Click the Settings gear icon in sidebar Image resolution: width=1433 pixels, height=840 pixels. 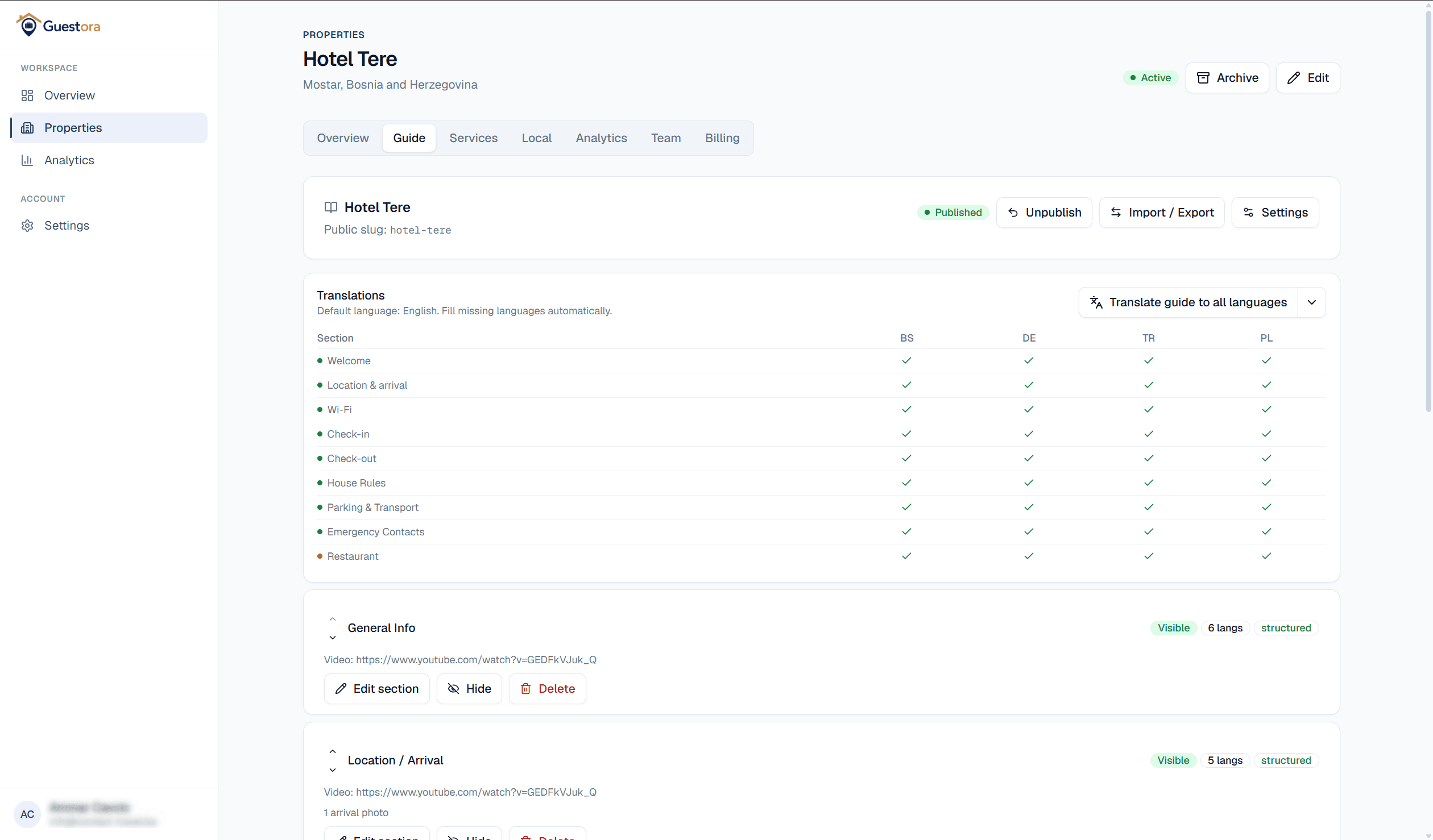(x=27, y=226)
